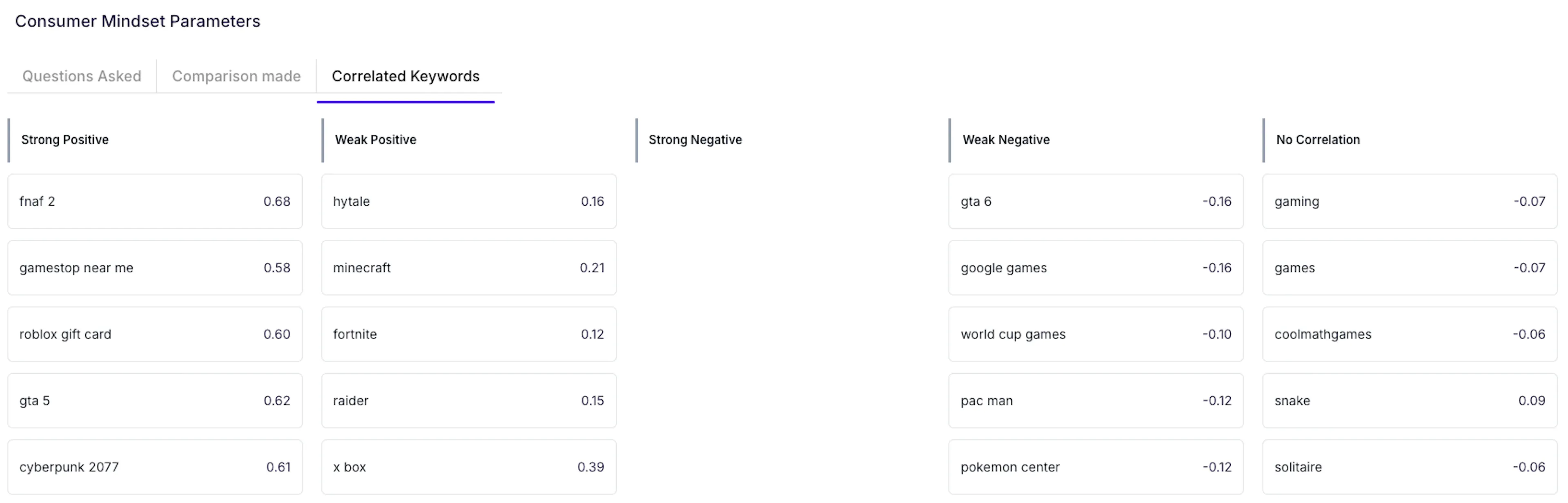Image resolution: width=1568 pixels, height=503 pixels.
Task: Click the solitaire keyword card
Action: coord(1410,467)
